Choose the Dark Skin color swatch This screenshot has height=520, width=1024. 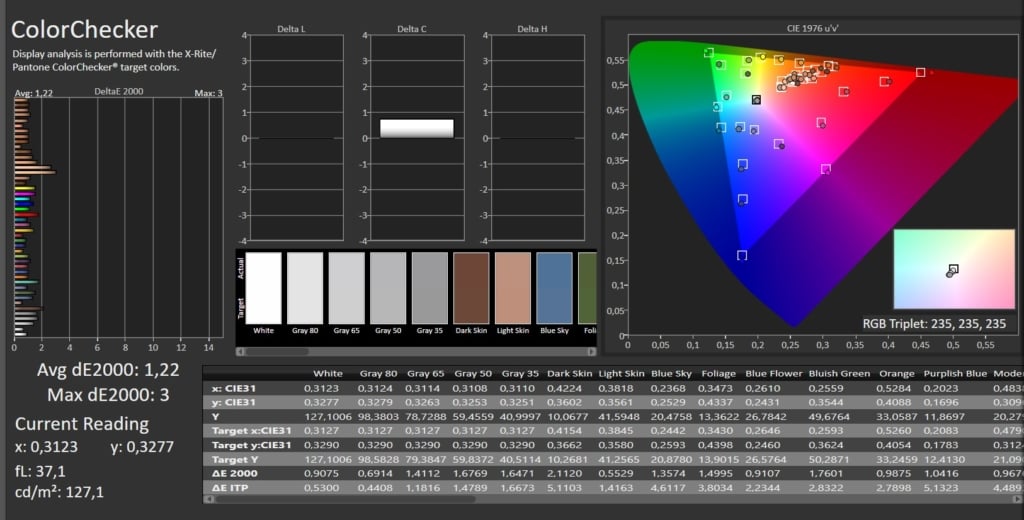click(x=471, y=288)
